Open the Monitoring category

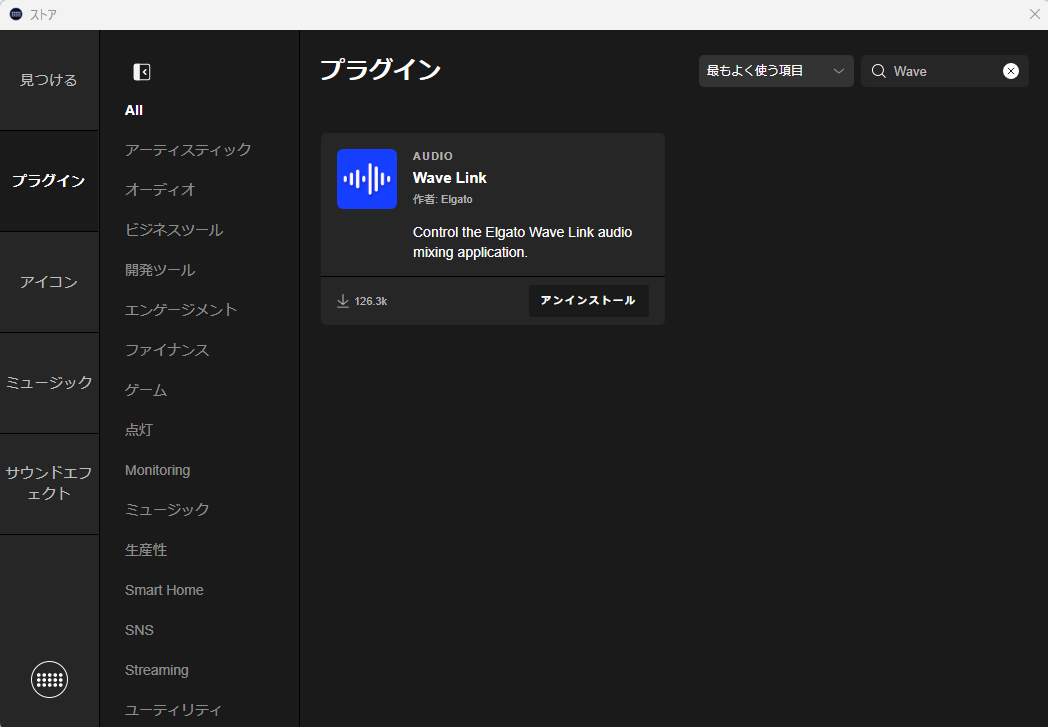[x=157, y=470]
